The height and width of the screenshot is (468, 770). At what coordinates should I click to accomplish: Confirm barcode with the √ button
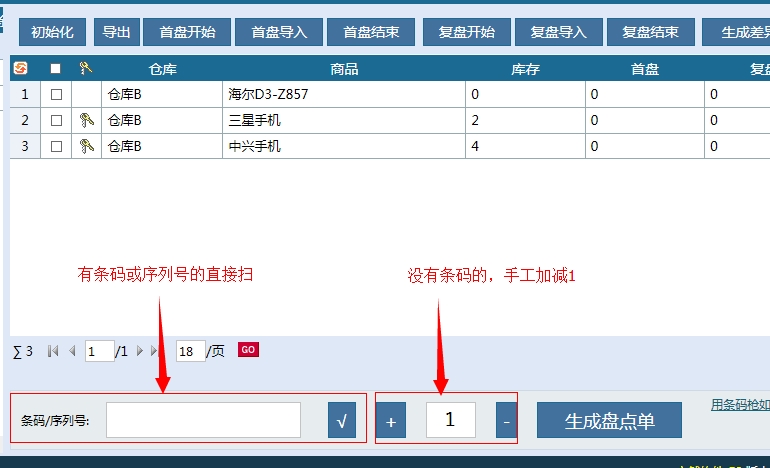[342, 420]
